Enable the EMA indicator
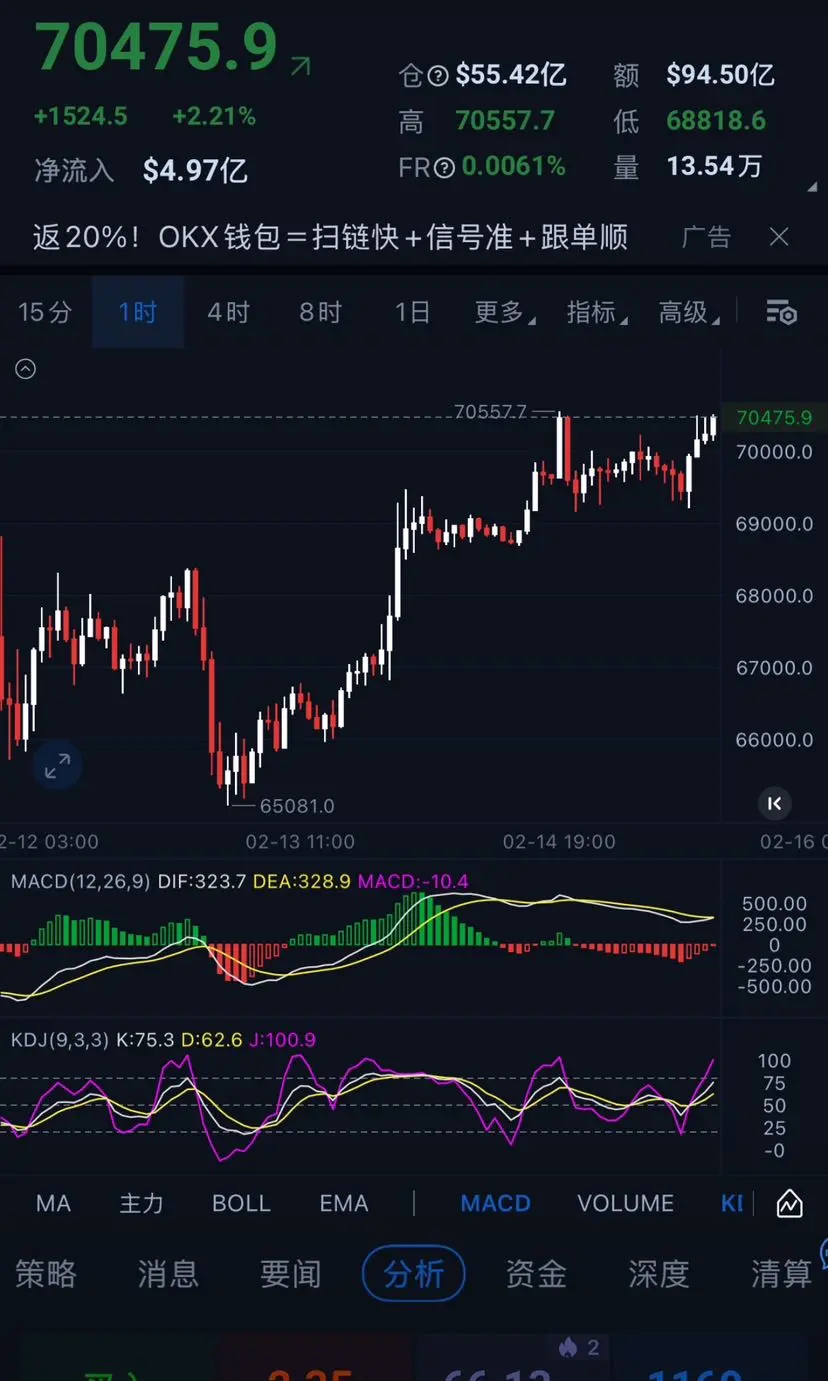This screenshot has height=1381, width=828. 344,1203
